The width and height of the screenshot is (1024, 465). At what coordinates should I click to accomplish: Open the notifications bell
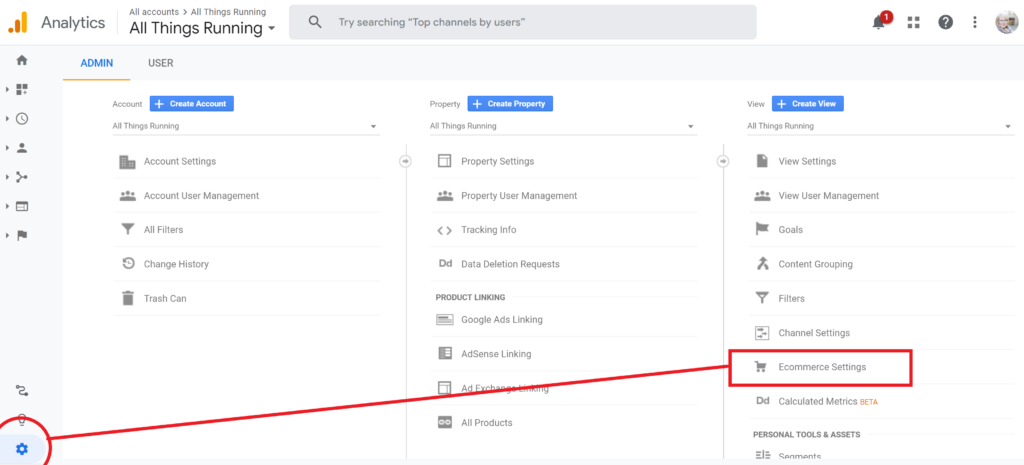point(879,22)
